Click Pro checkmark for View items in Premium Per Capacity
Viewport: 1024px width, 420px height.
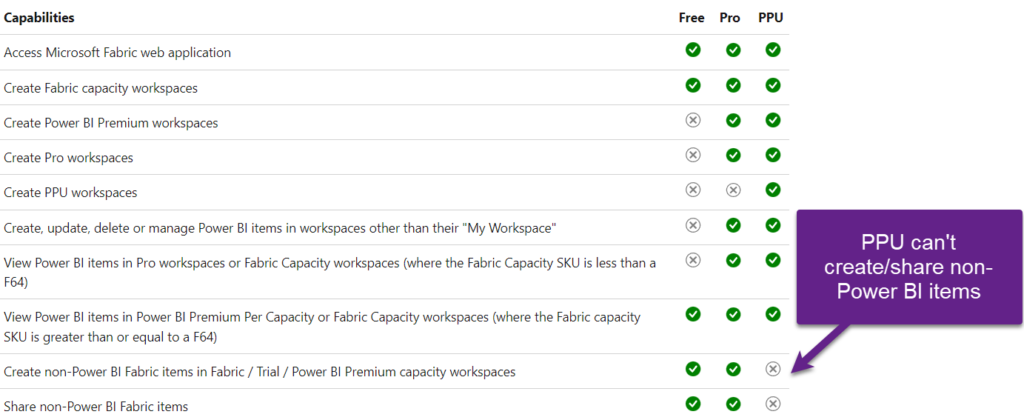(733, 314)
